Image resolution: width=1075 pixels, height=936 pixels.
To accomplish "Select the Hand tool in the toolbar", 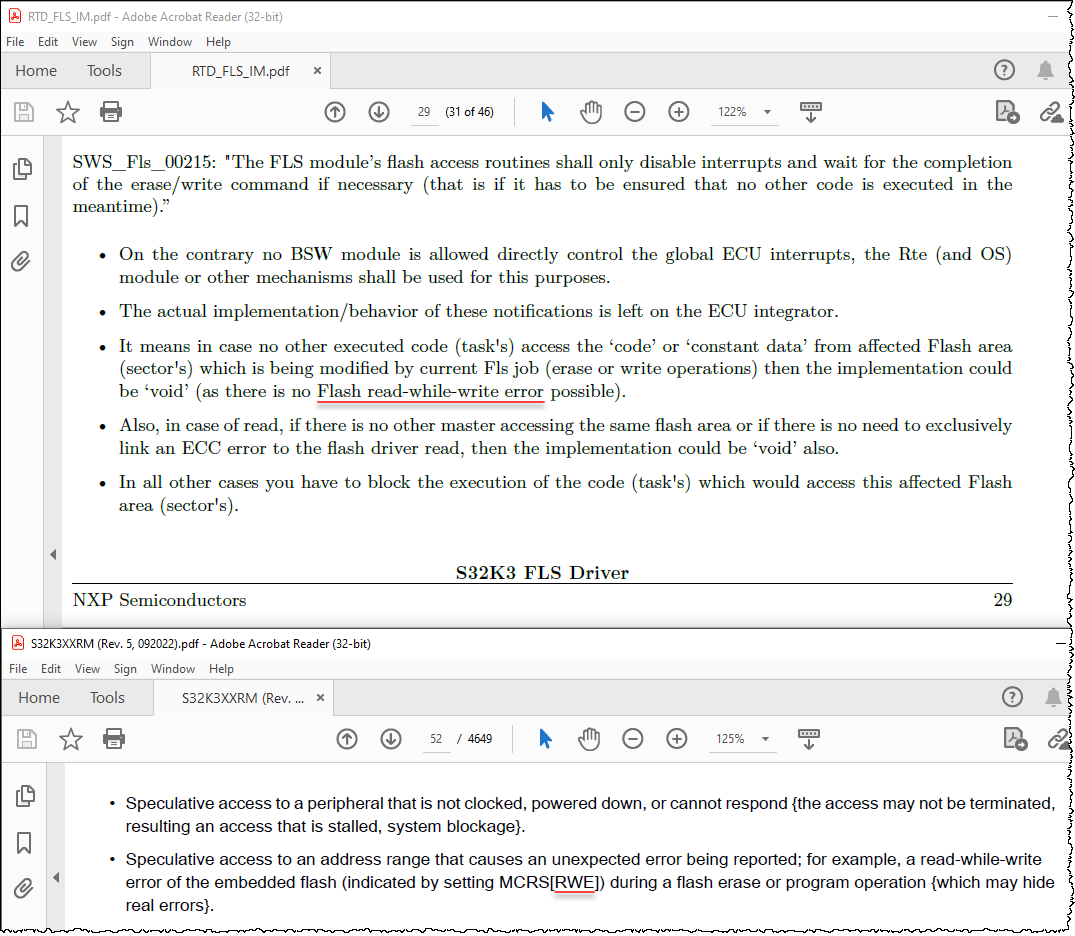I will pos(591,112).
